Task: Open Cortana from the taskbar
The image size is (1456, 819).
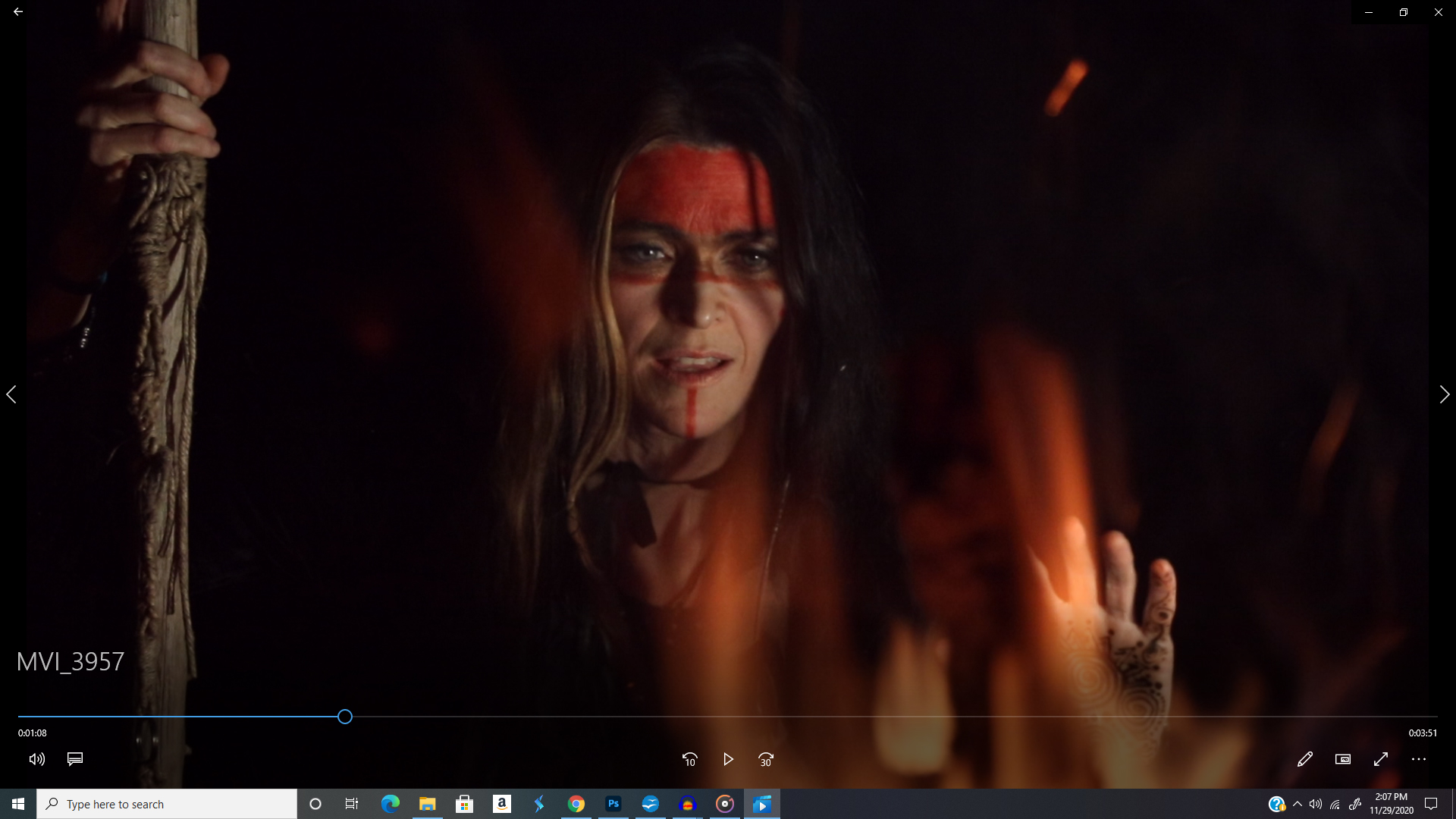Action: point(315,804)
